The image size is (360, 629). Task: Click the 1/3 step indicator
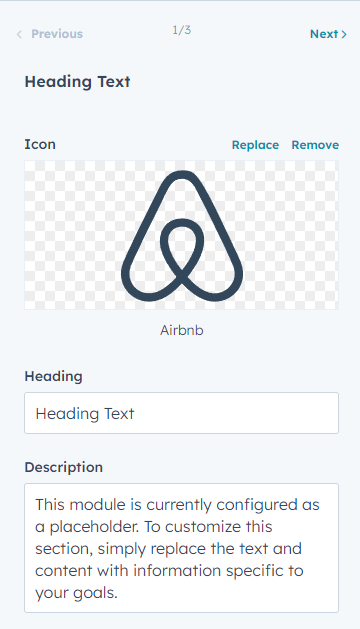click(x=182, y=30)
